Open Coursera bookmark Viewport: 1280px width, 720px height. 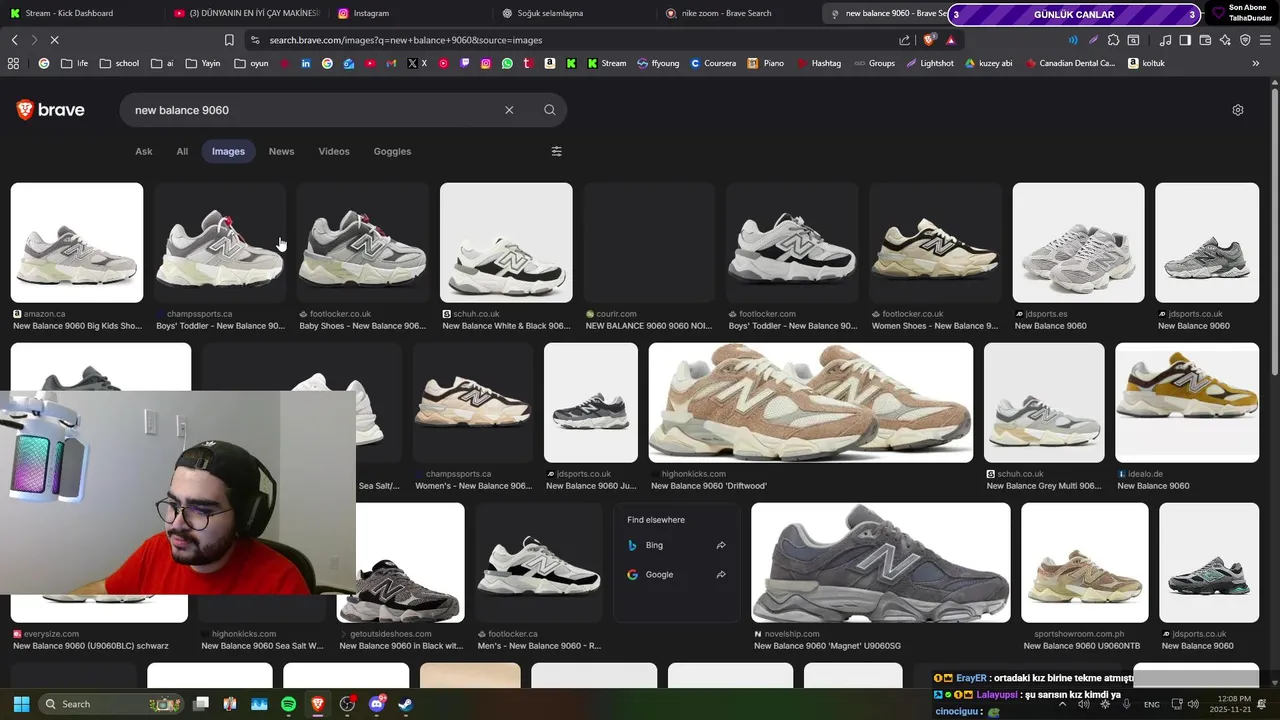[713, 63]
